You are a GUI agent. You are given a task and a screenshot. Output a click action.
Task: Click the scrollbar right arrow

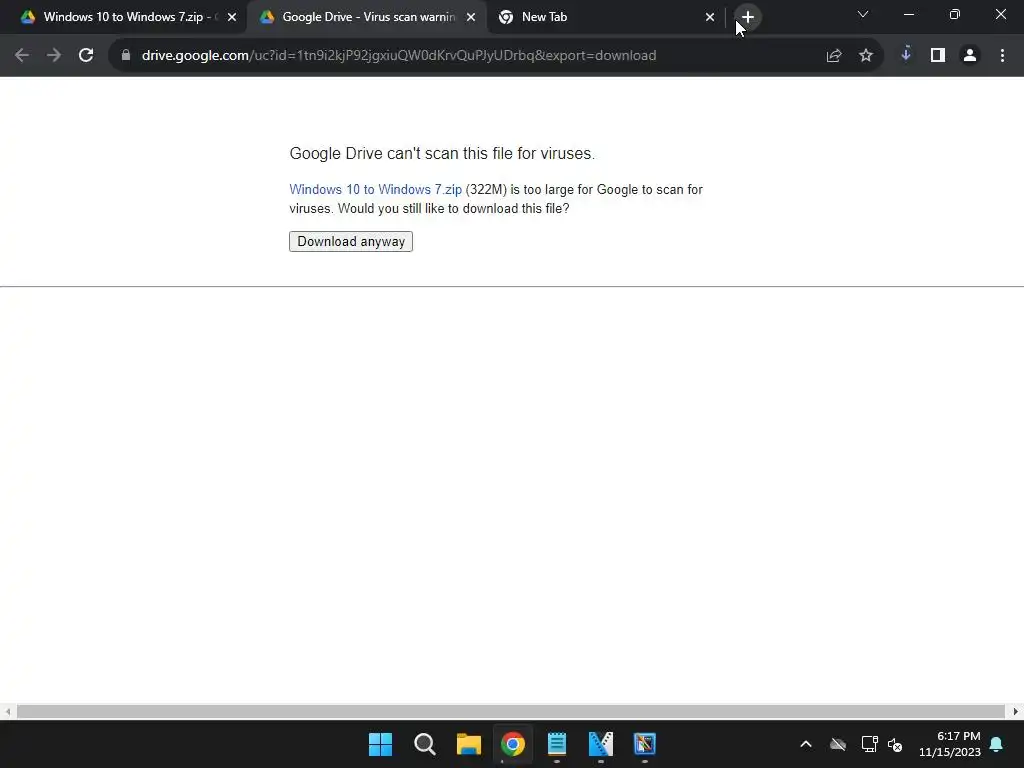pyautogui.click(x=1016, y=711)
